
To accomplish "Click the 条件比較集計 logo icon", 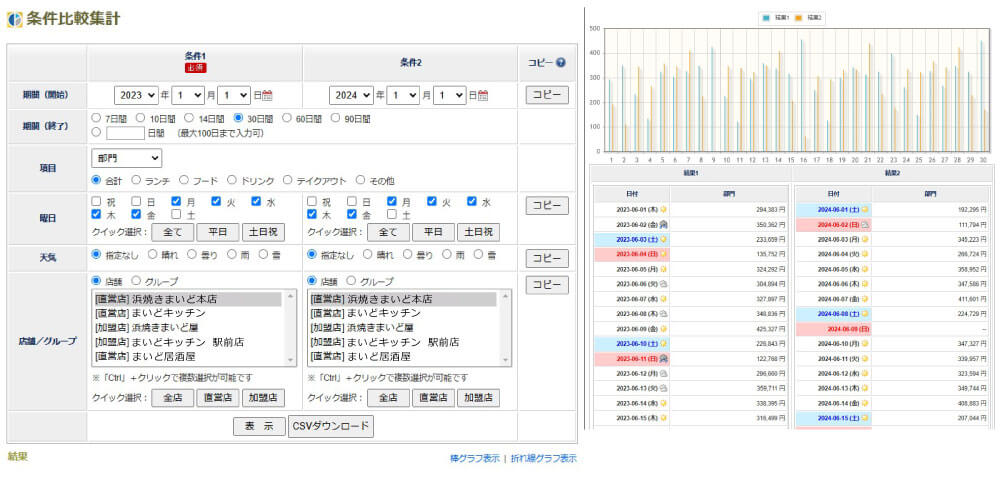I will pos(15,19).
